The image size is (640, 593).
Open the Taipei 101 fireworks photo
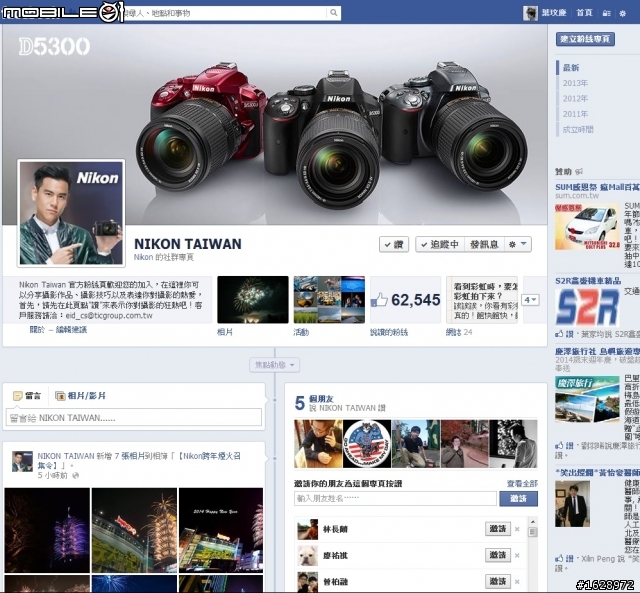[x=47, y=531]
